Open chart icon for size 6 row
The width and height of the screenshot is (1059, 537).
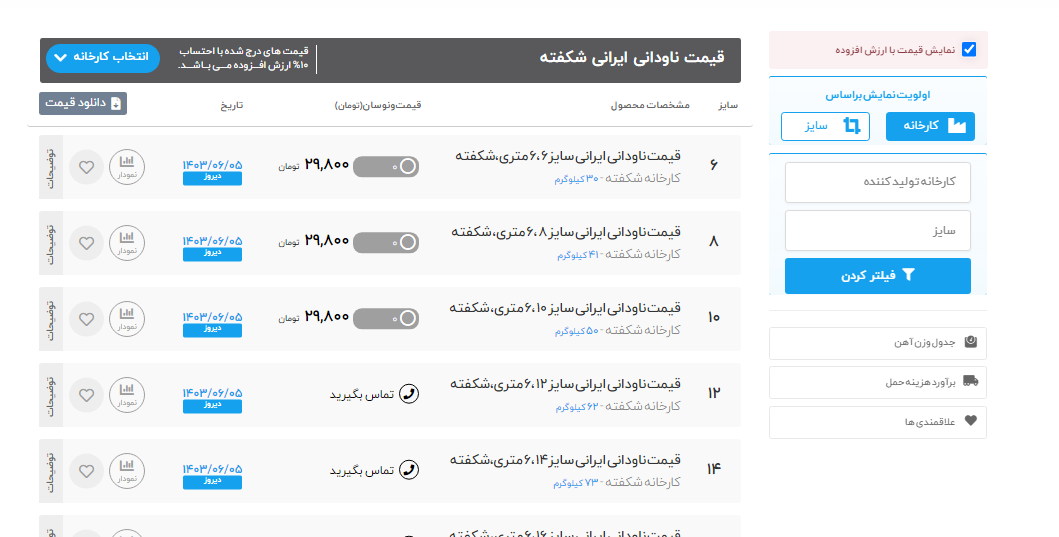pos(127,167)
